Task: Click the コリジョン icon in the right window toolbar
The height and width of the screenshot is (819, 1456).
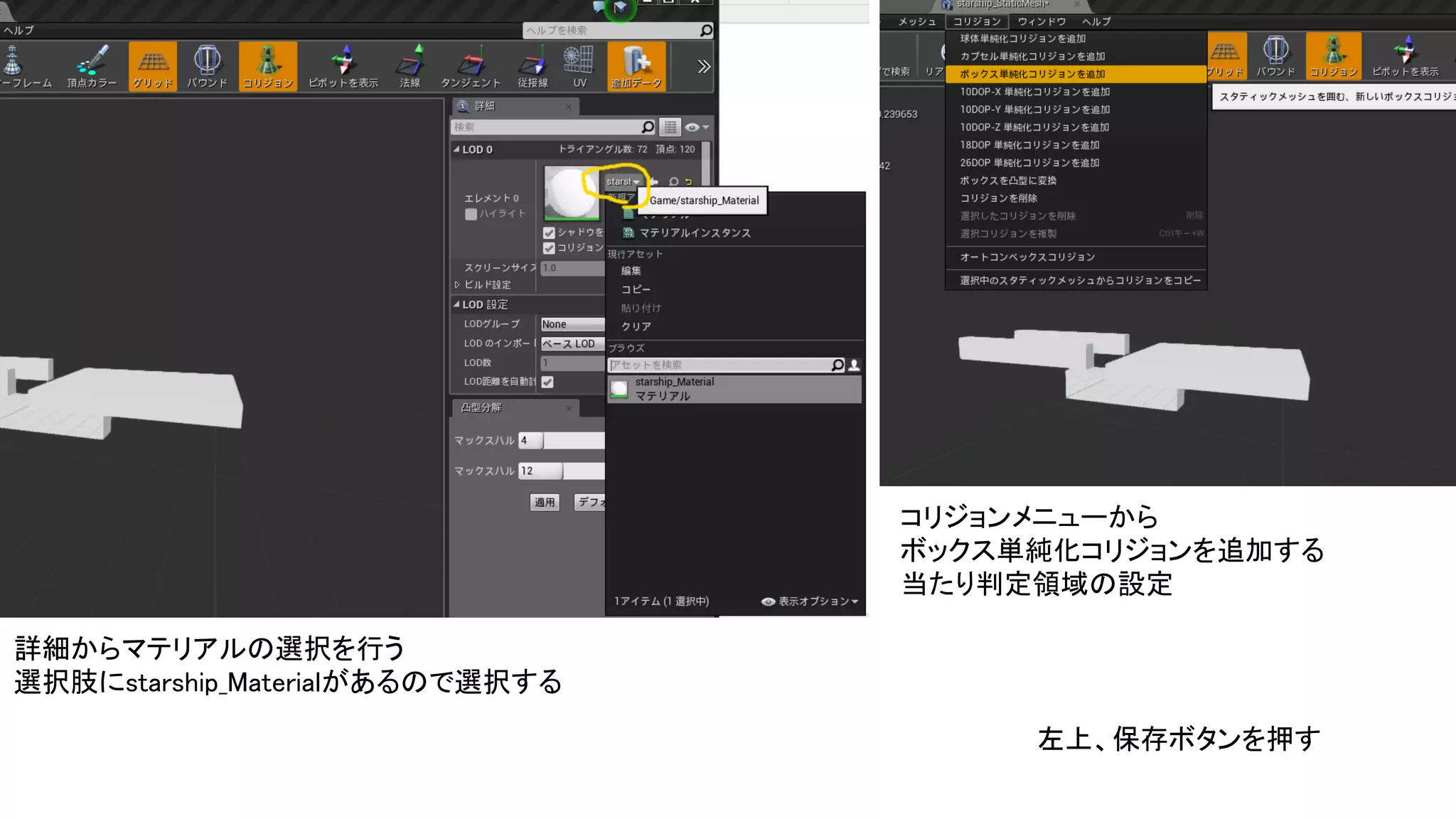Action: coord(1334,56)
